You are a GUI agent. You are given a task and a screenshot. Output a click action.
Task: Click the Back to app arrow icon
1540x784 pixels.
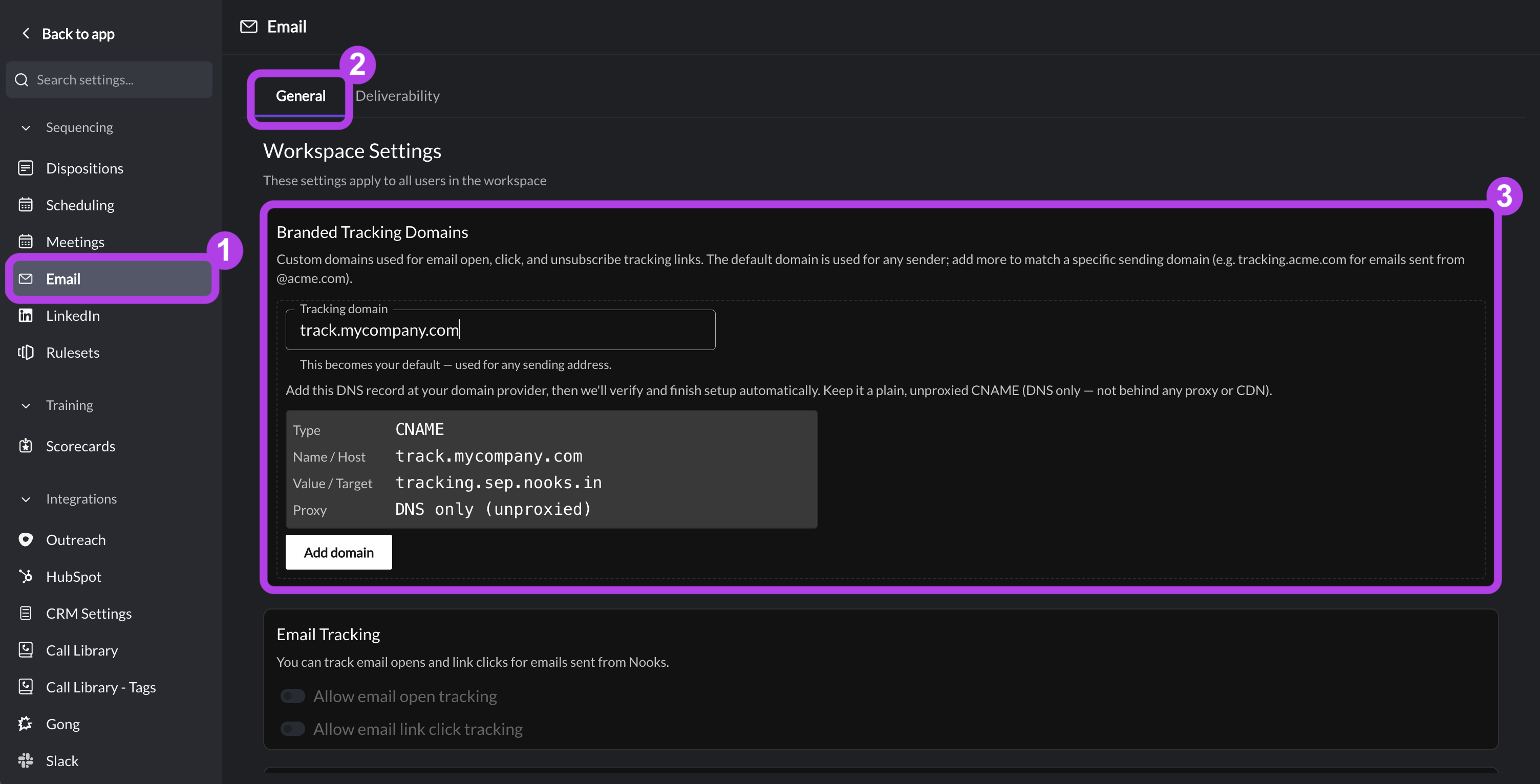tap(26, 33)
